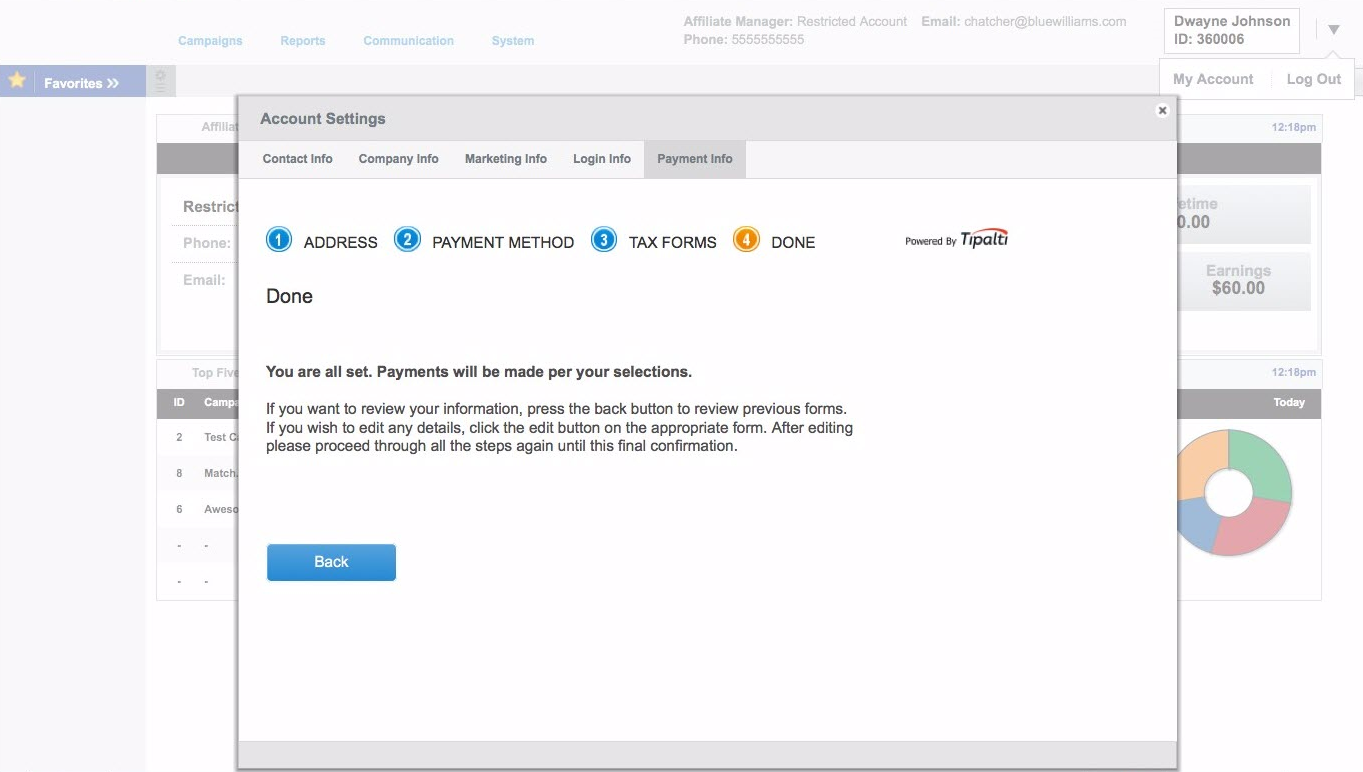Click the My Account option
1363x772 pixels.
pos(1212,78)
